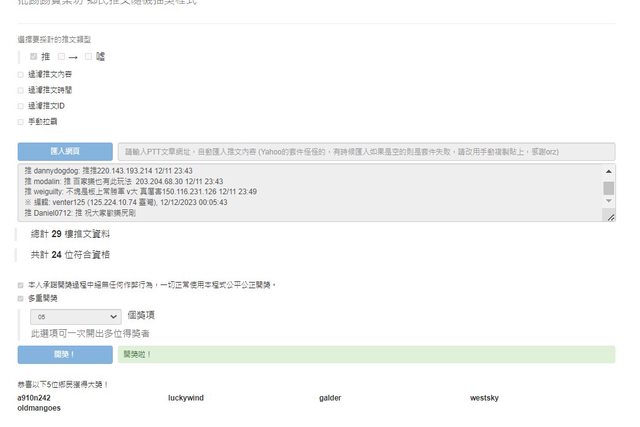This screenshot has width=640, height=427.
Task: Click the blue 匯入網頁 button
Action: click(65, 151)
